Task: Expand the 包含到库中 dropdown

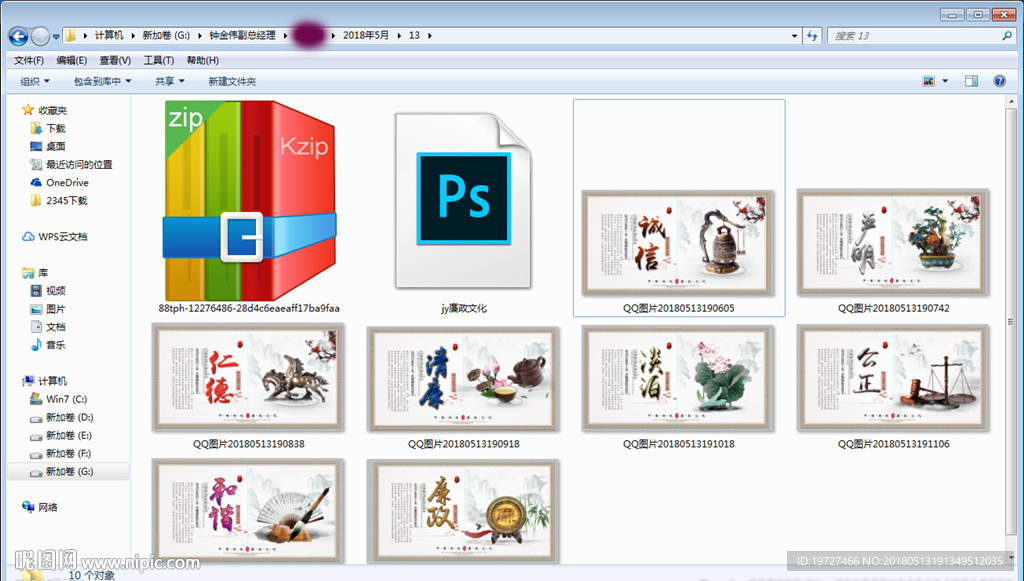Action: (103, 81)
